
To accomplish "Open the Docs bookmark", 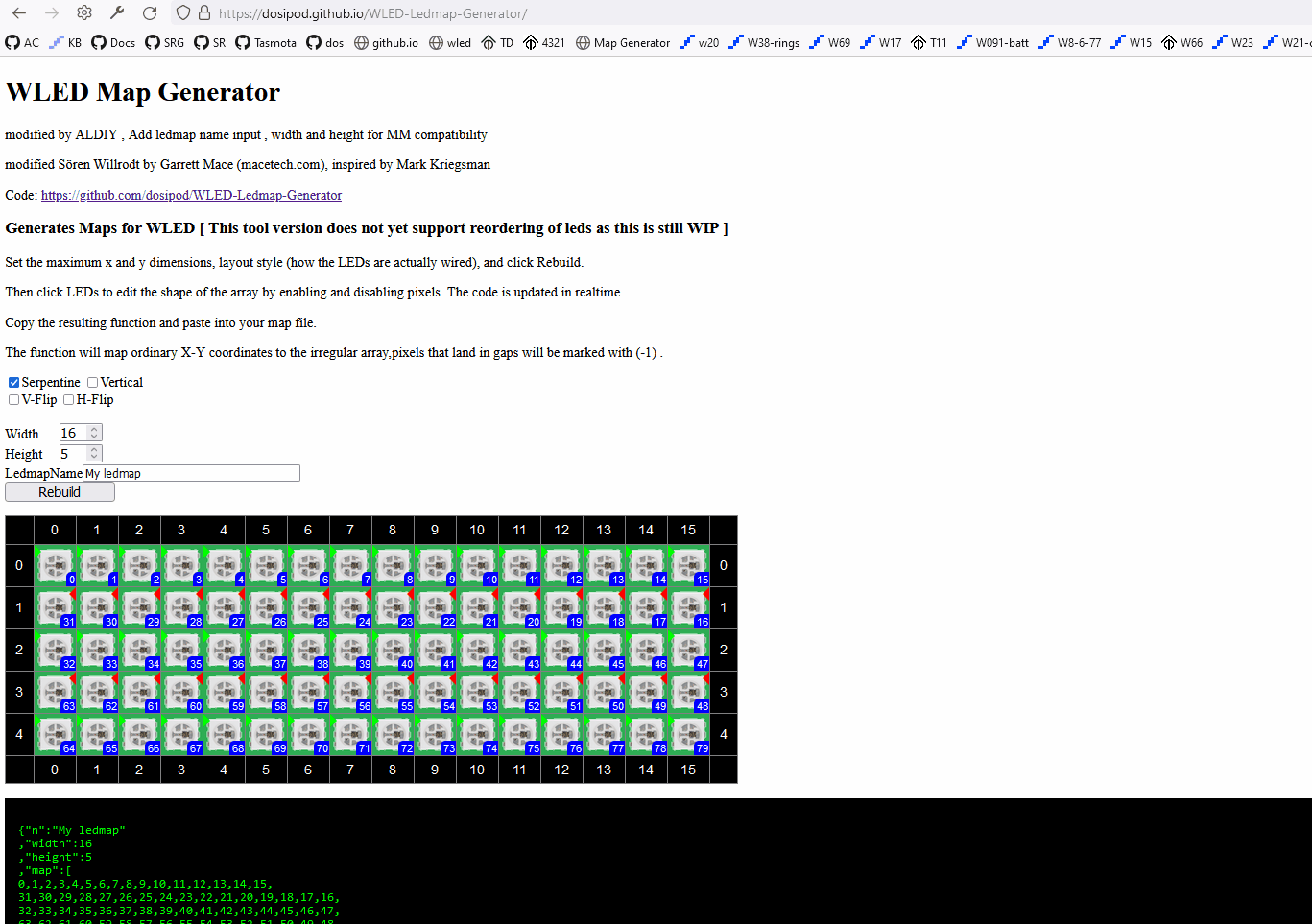I will point(113,42).
